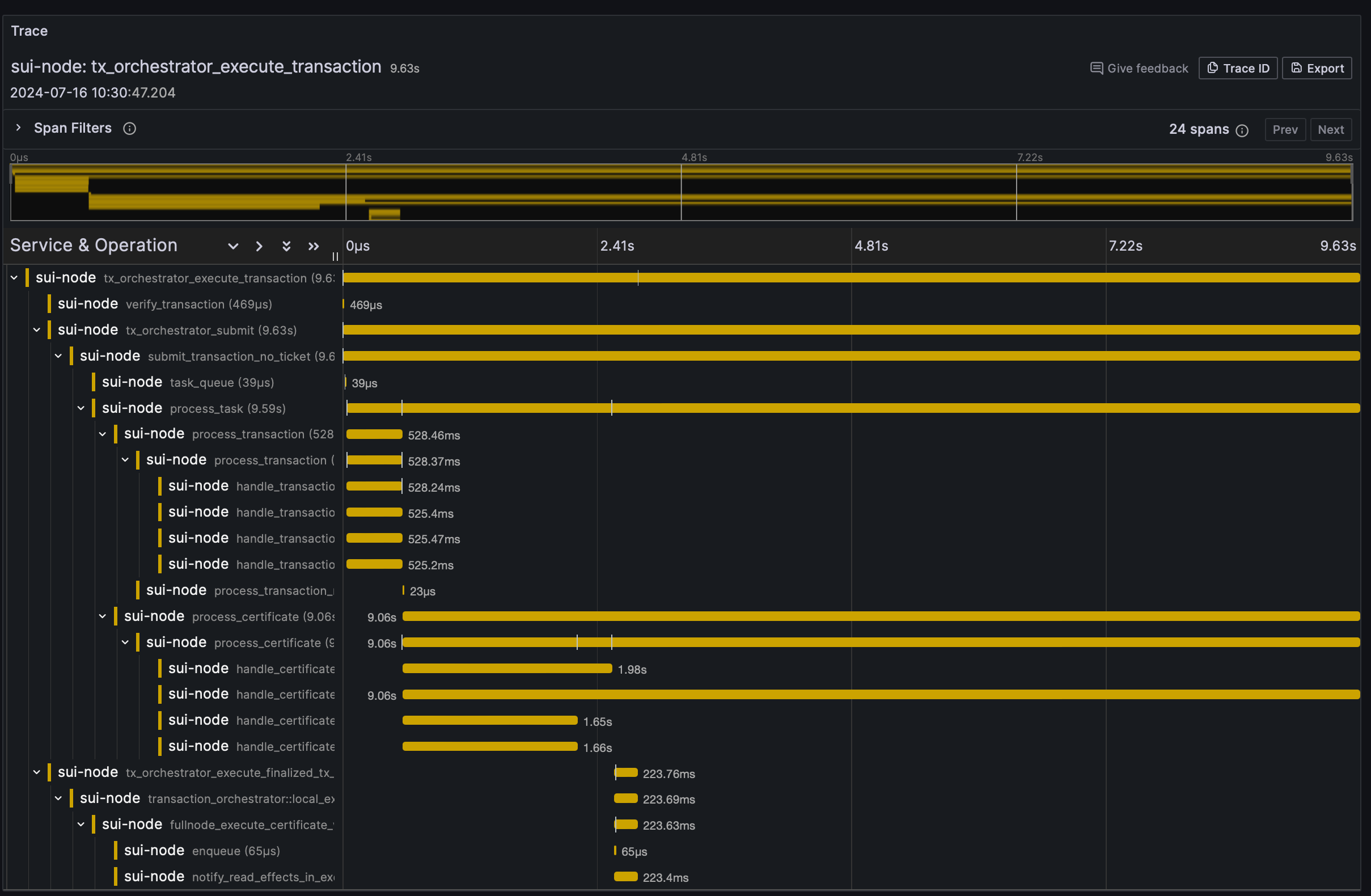
Task: Click the 1.66s handle_certificate span bar
Action: pyautogui.click(x=490, y=746)
